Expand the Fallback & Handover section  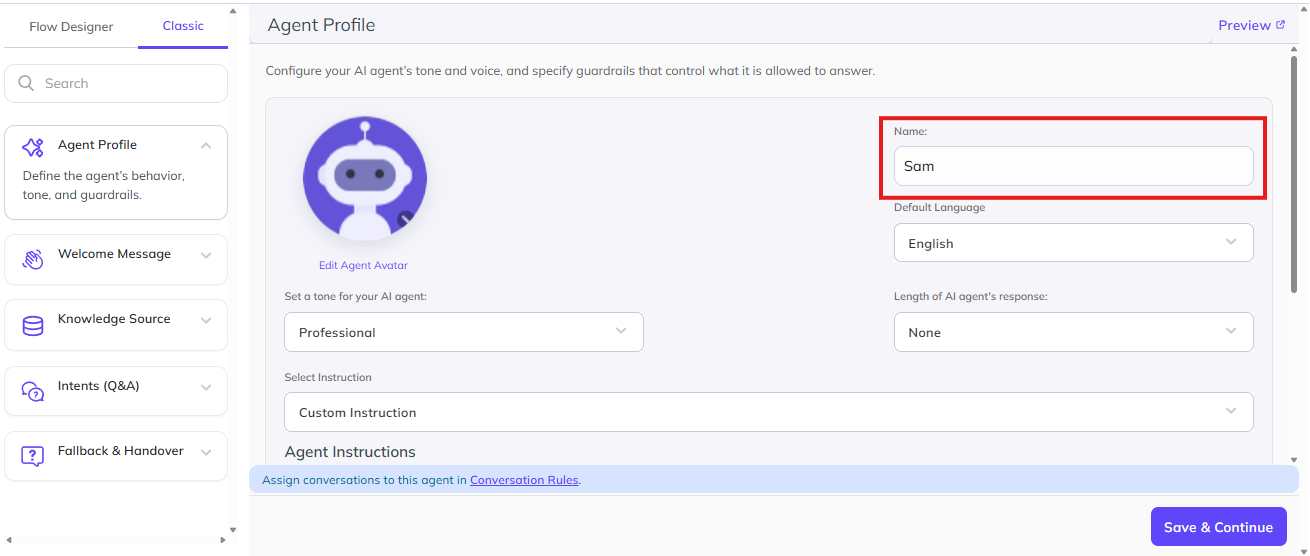pos(206,452)
